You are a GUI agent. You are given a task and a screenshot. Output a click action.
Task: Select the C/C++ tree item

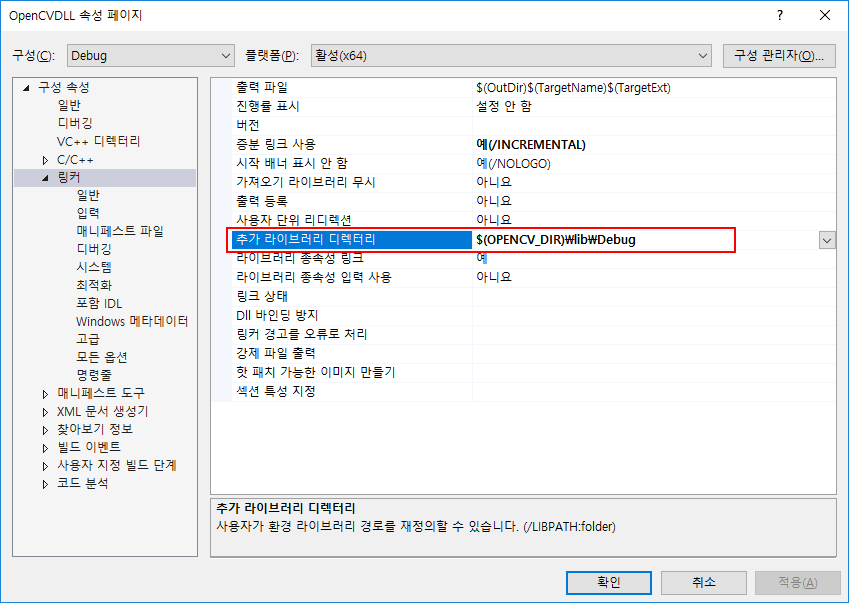[75, 160]
